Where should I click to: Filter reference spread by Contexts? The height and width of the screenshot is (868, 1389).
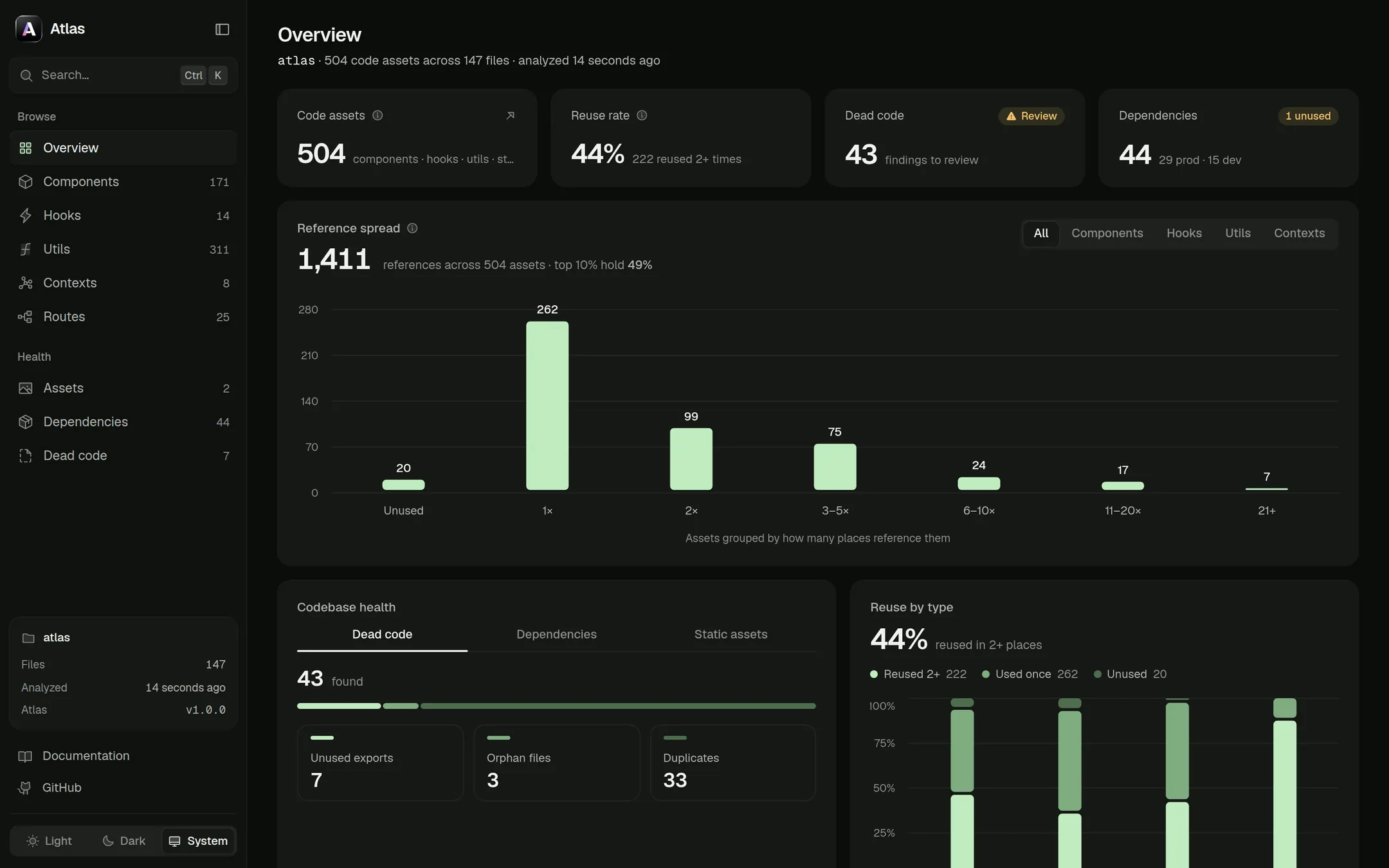pyautogui.click(x=1300, y=233)
